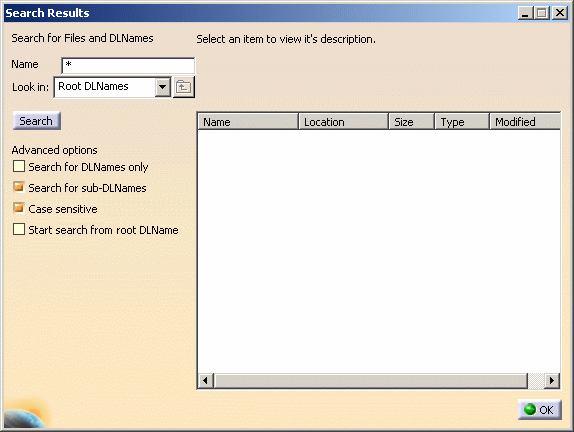Uncheck Search for sub-DLNames option

tap(19, 187)
